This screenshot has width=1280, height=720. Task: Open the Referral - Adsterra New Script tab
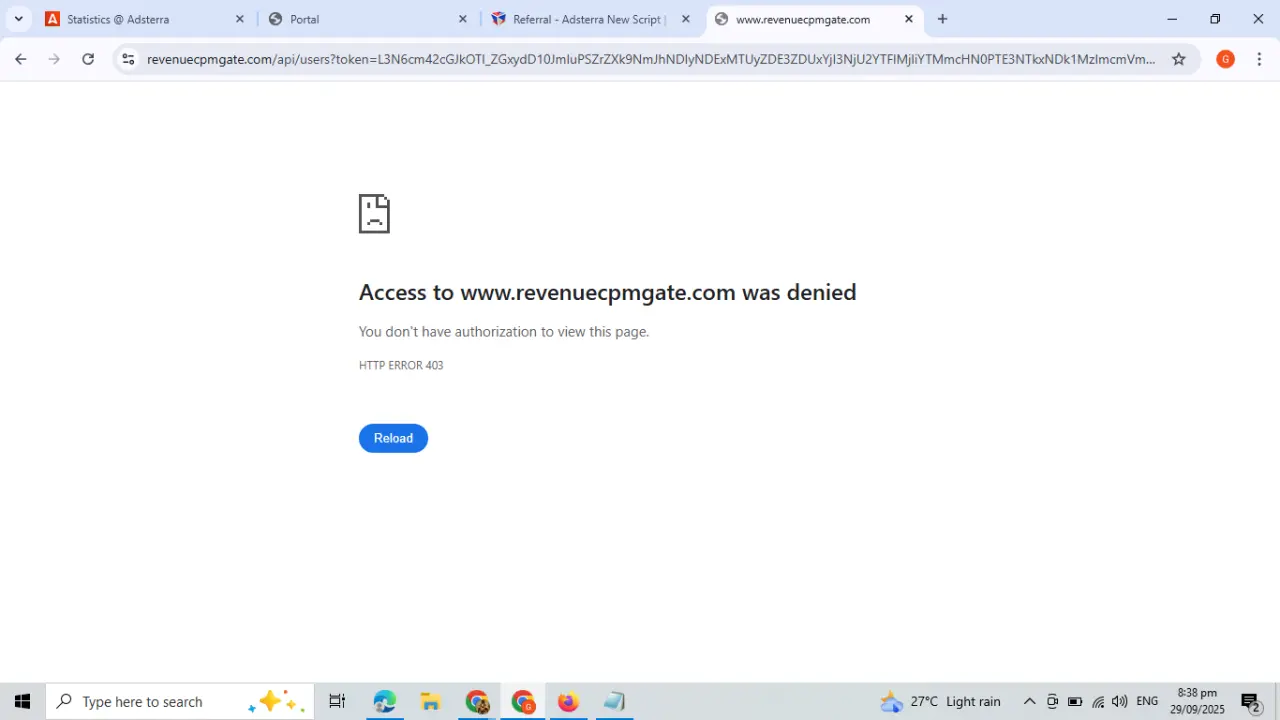point(590,19)
